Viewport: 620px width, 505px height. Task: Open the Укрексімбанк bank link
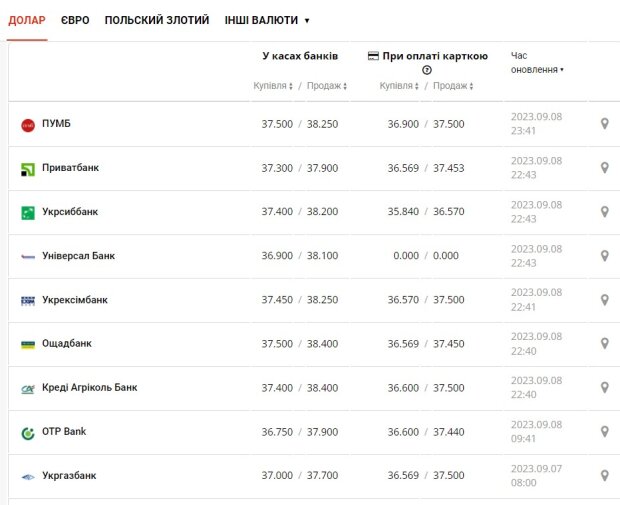click(75, 300)
